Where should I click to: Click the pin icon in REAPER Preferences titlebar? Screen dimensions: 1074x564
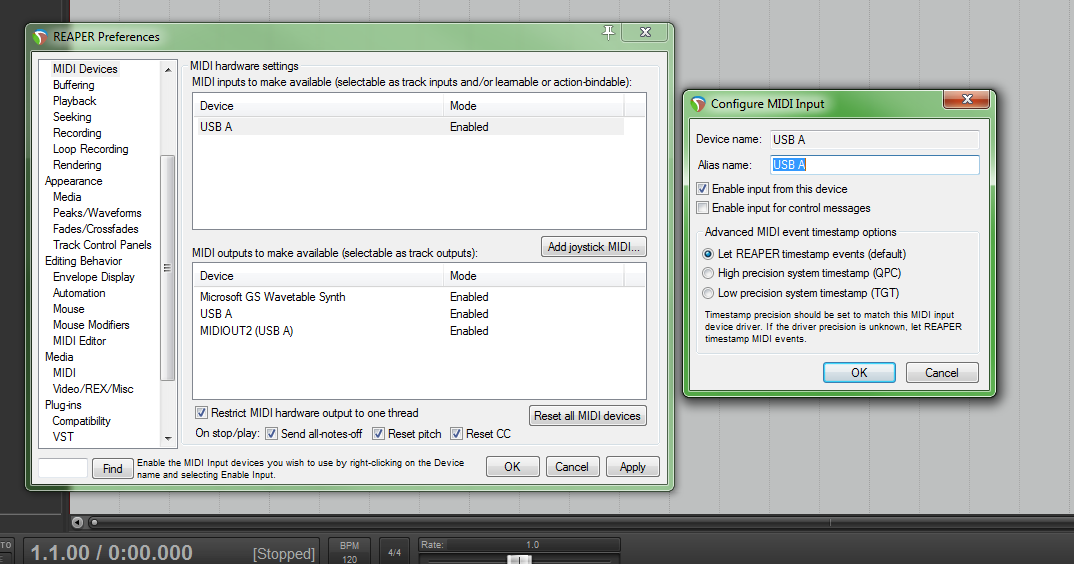tap(608, 32)
